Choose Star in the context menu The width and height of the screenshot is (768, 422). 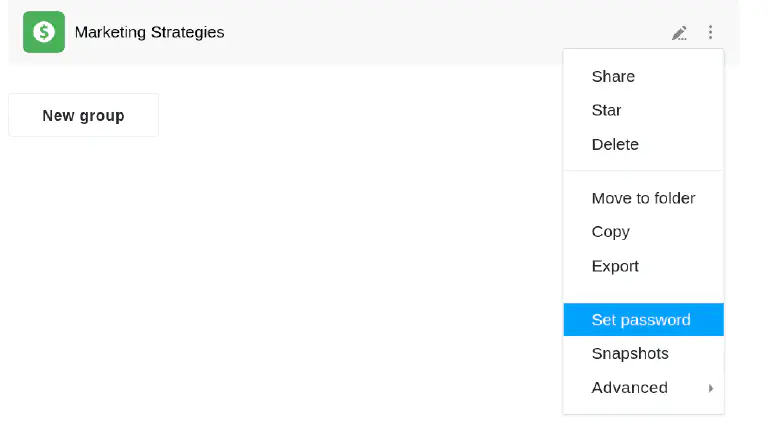606,111
